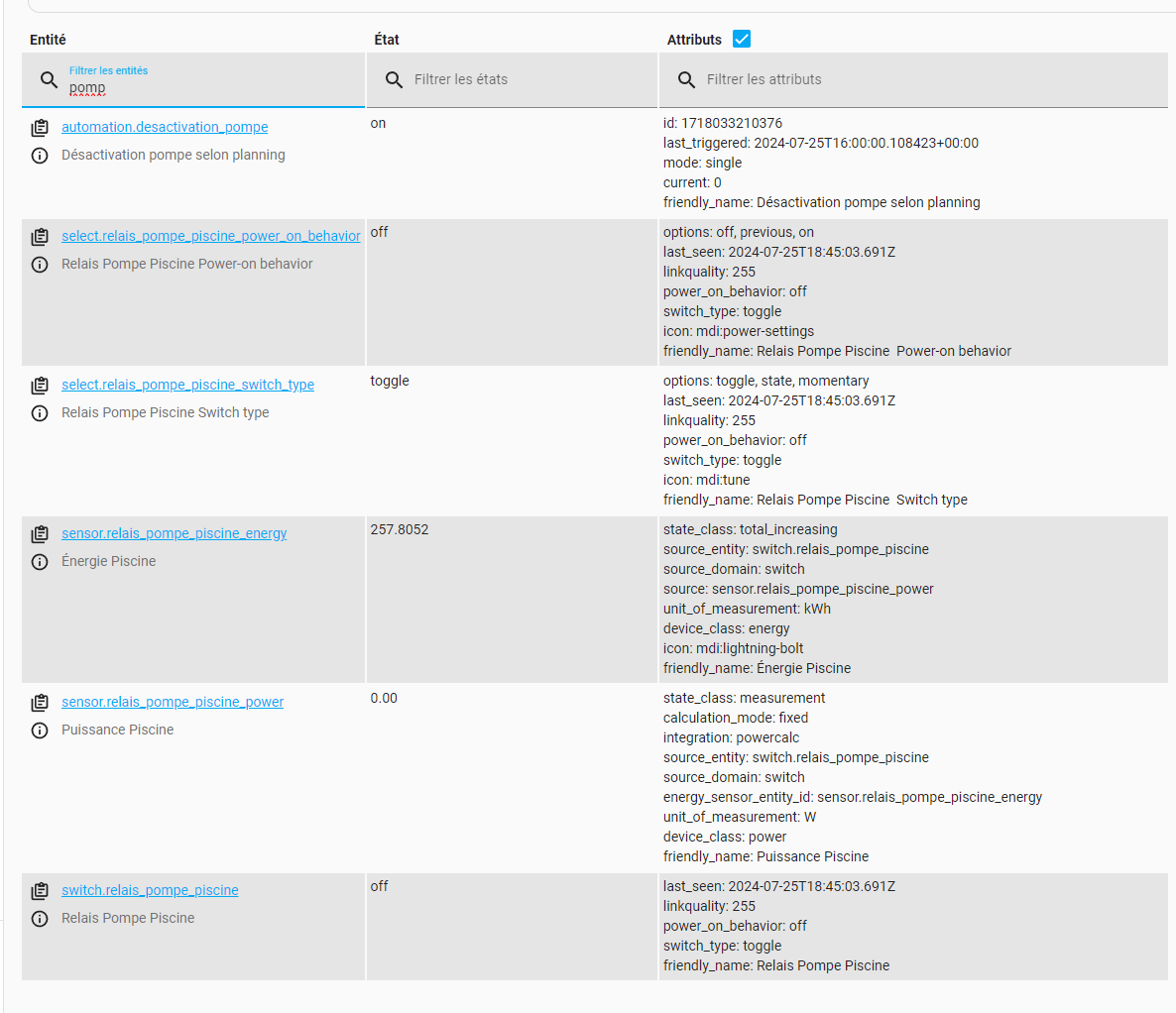This screenshot has width=1176, height=1013.
Task: Copy entity ID for automation.desactivation_pompe
Action: click(40, 128)
